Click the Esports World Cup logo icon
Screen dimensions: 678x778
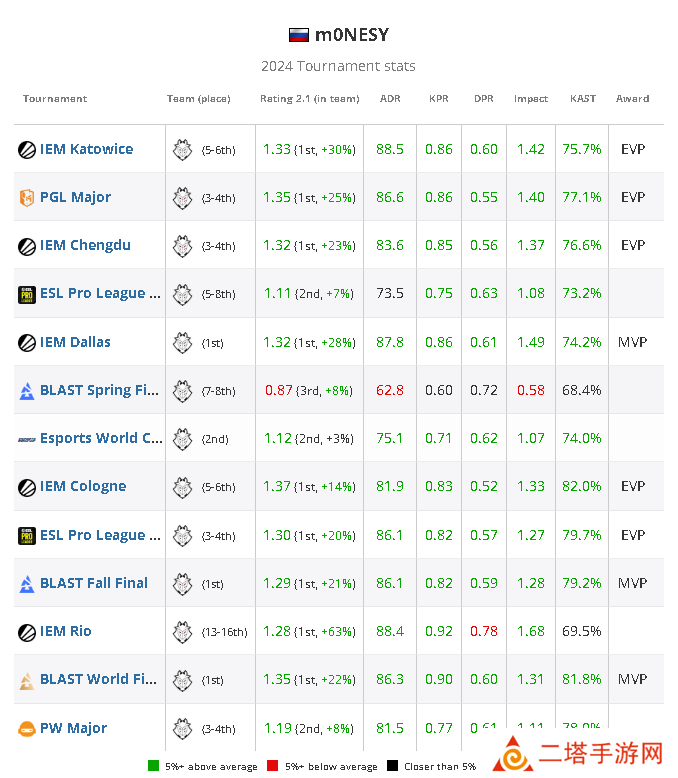[27, 439]
